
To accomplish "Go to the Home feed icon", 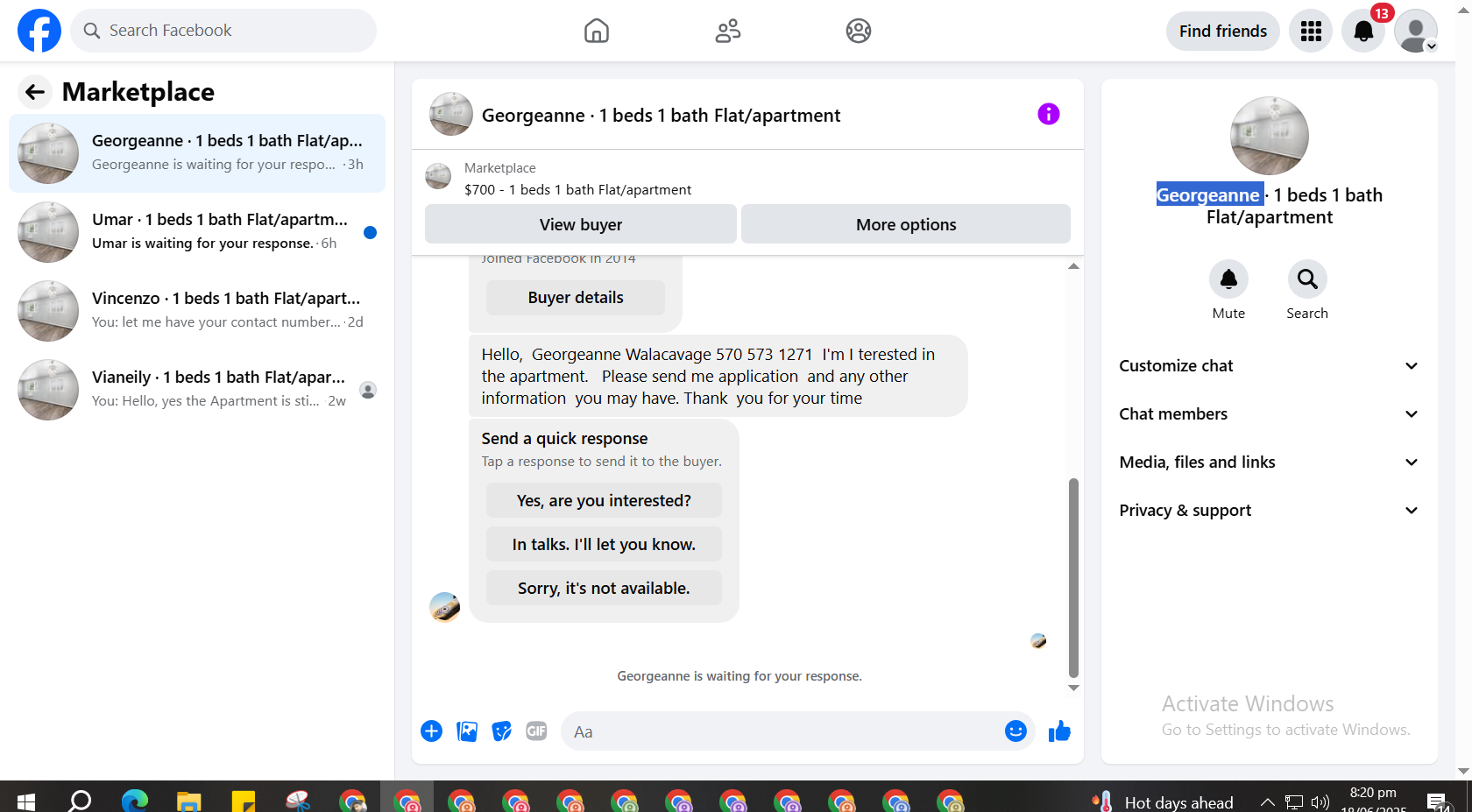I will (x=597, y=31).
